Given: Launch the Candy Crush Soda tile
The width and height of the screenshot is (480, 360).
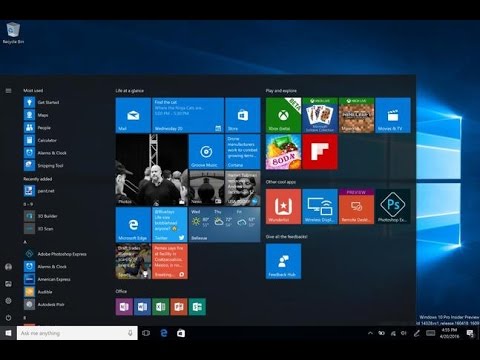Looking at the screenshot, I should pyautogui.click(x=283, y=152).
